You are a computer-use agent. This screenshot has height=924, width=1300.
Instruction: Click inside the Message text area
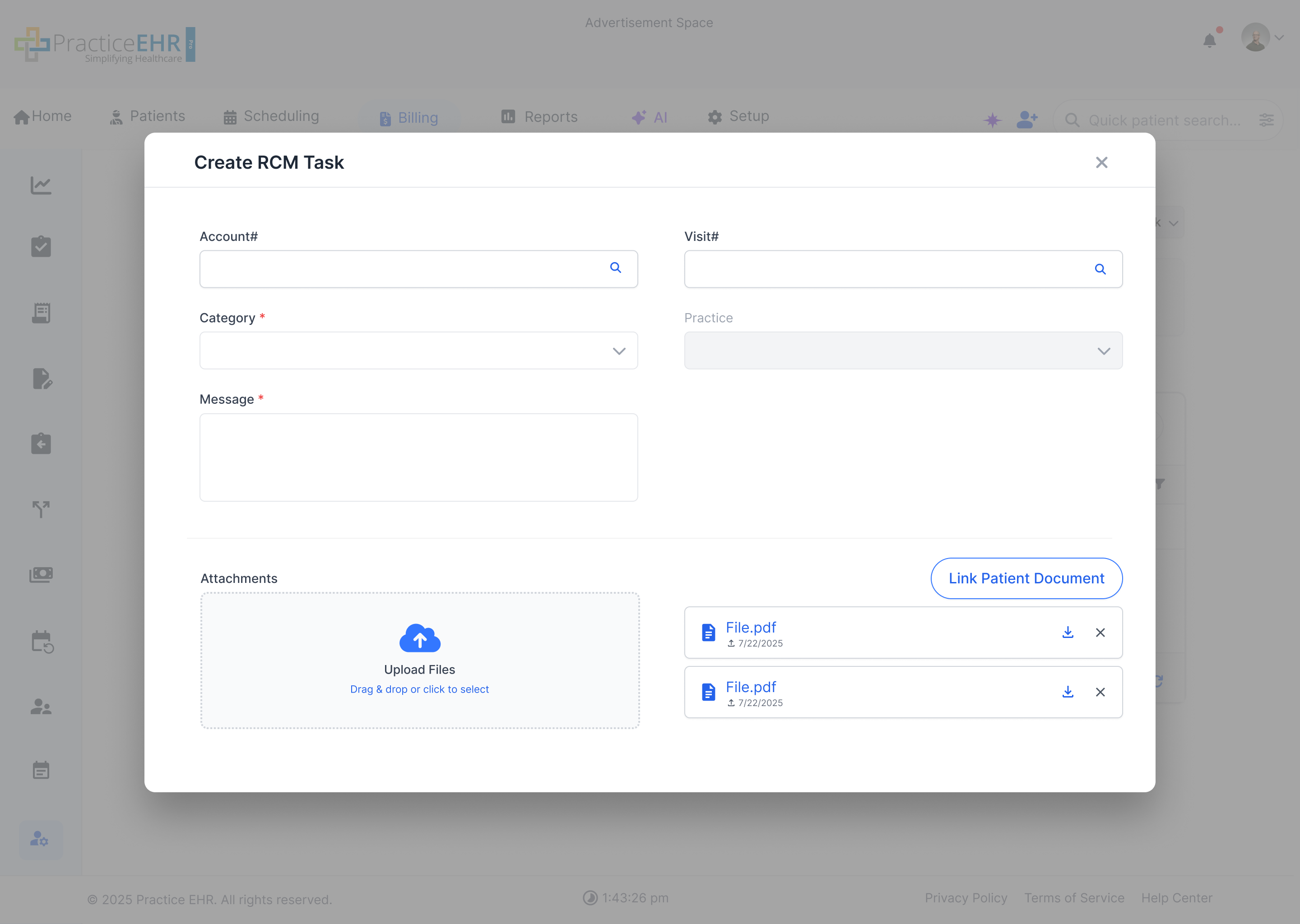(419, 457)
